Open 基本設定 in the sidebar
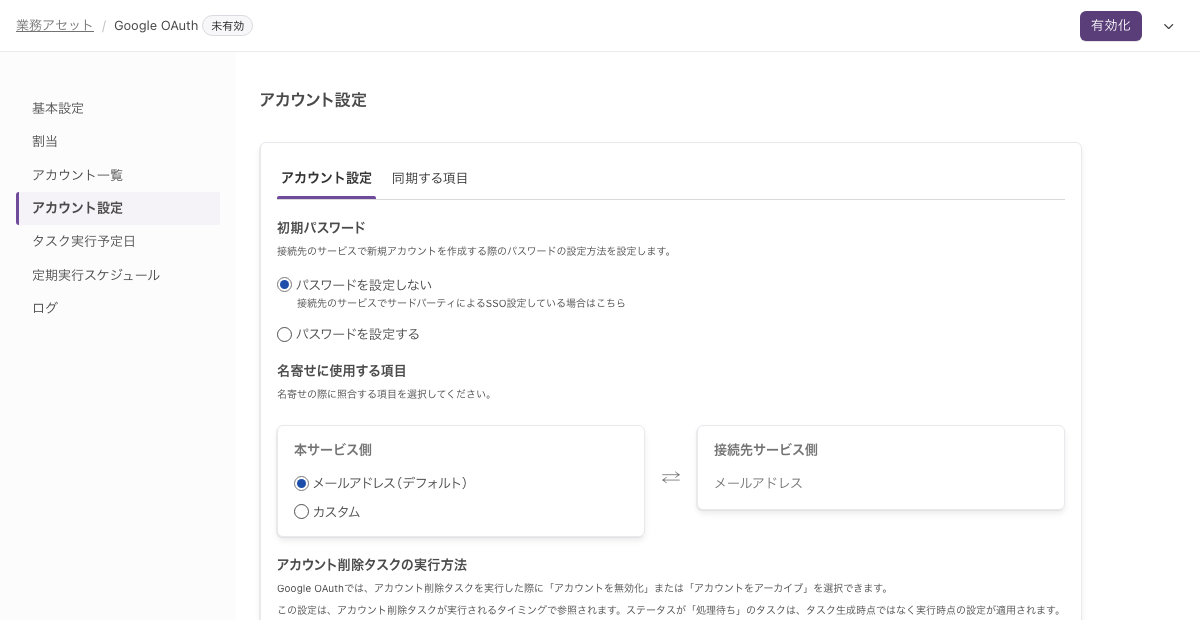 coord(58,108)
